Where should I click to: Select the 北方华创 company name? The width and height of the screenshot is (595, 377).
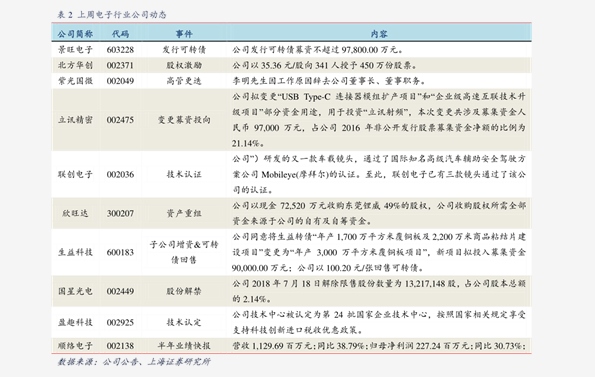click(x=75, y=65)
